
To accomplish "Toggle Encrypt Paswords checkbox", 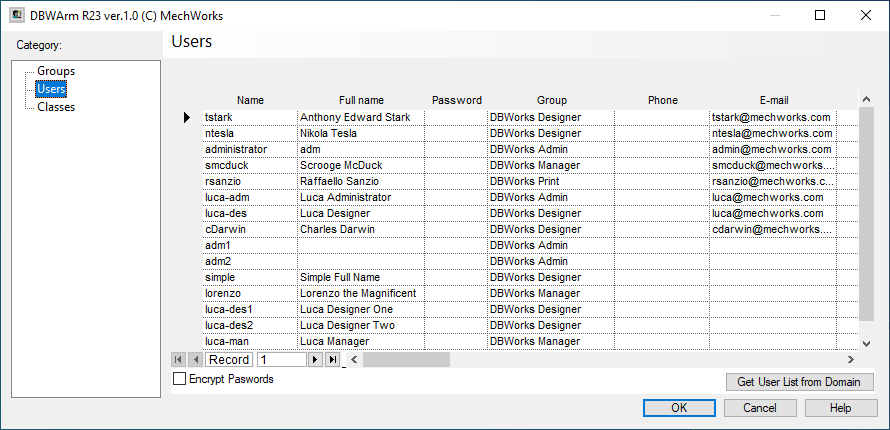I will pyautogui.click(x=179, y=379).
